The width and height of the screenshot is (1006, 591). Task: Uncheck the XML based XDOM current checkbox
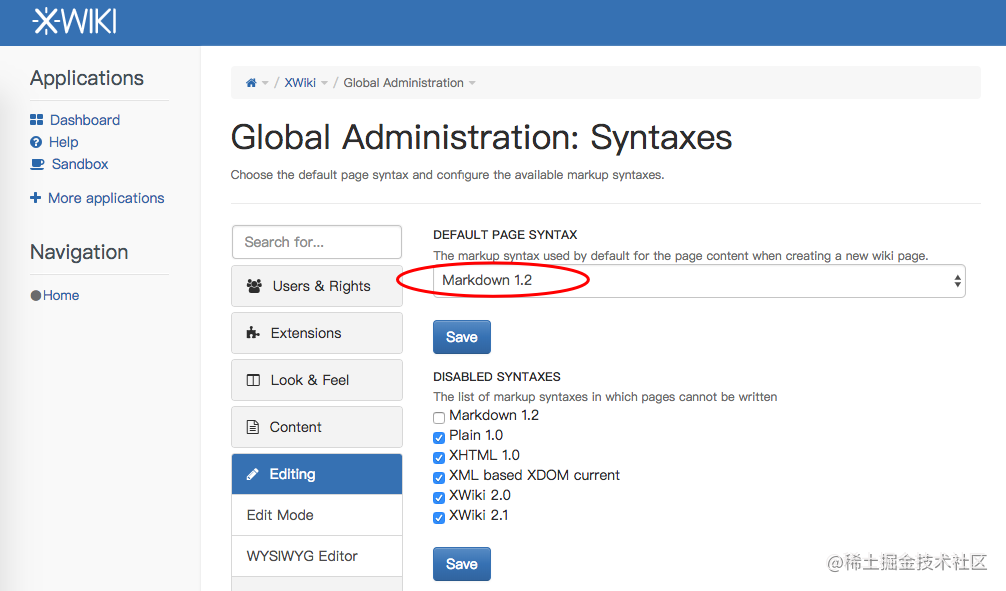[439, 477]
